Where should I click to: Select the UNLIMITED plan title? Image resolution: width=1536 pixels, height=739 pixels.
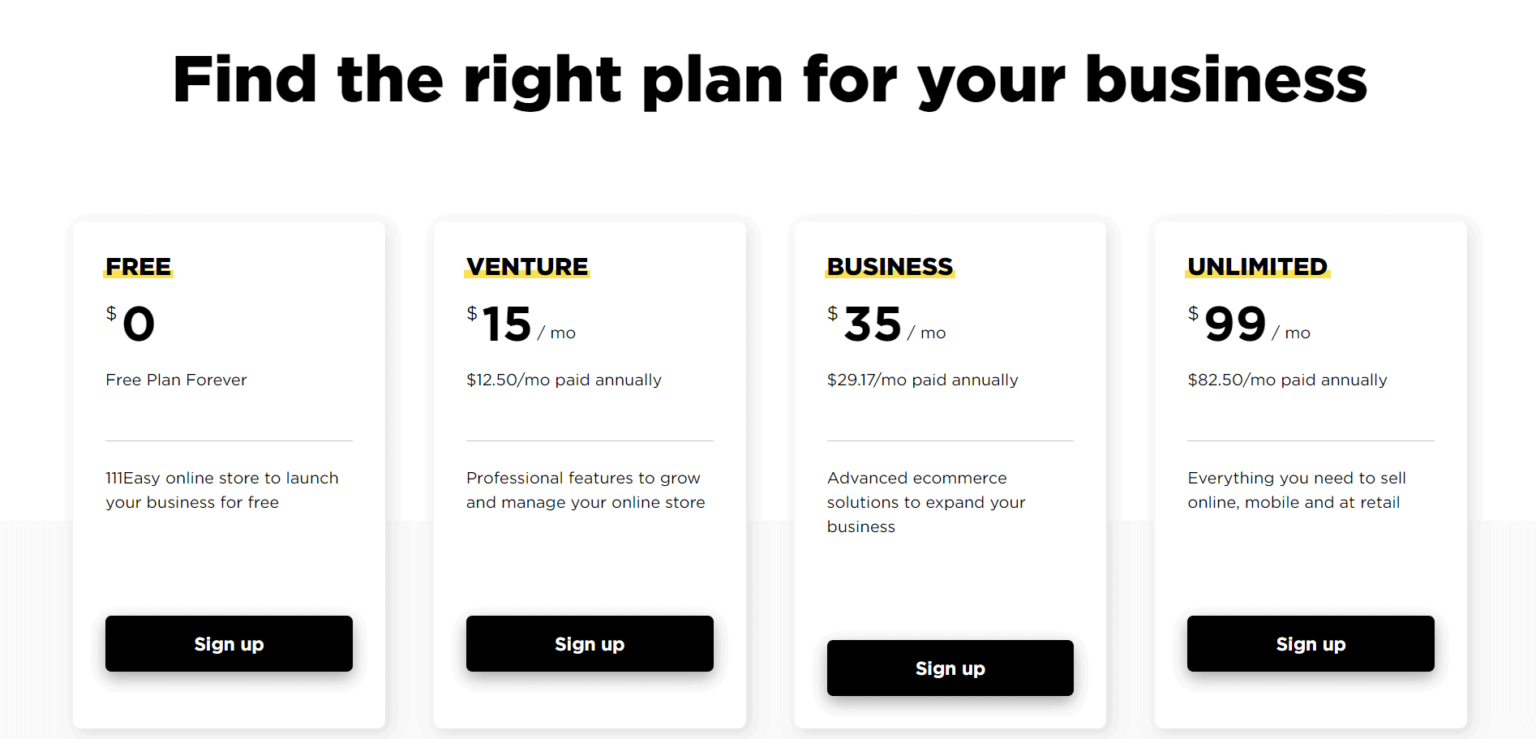point(1256,266)
